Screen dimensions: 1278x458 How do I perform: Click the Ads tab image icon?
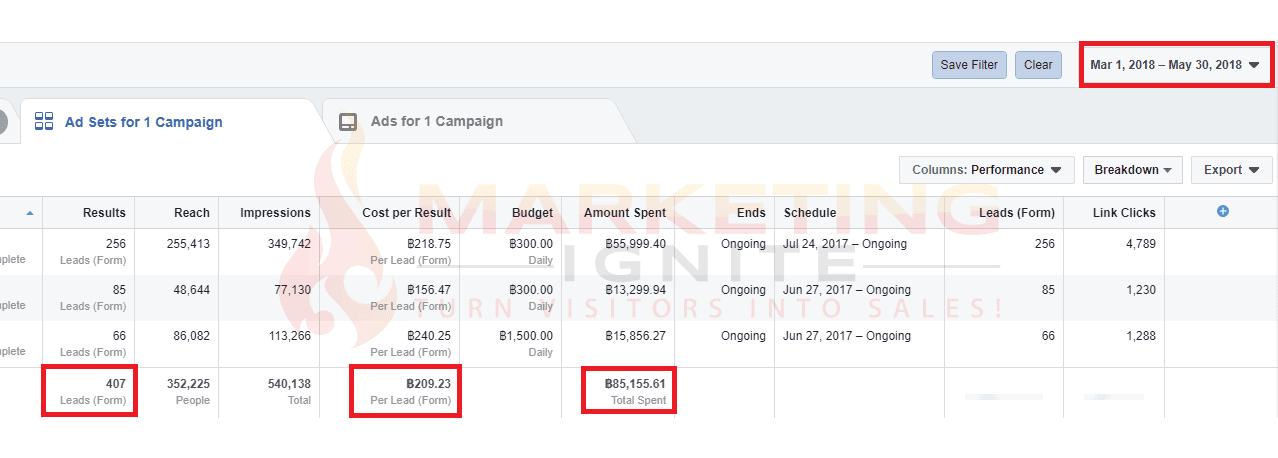[348, 122]
